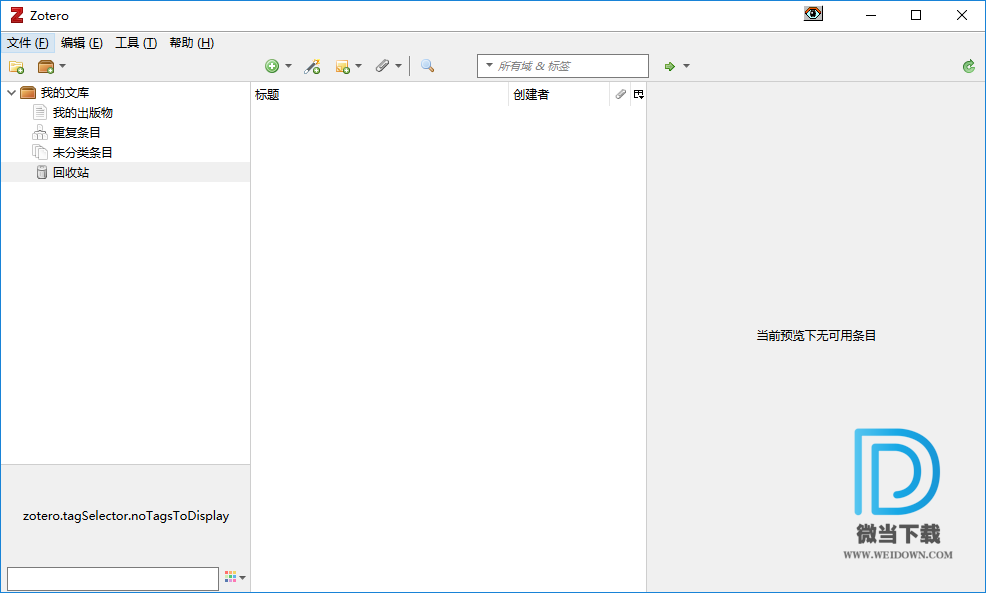Screen dimensions: 986x593
Task: Open the 文件 (F) menu
Action: [x=28, y=43]
